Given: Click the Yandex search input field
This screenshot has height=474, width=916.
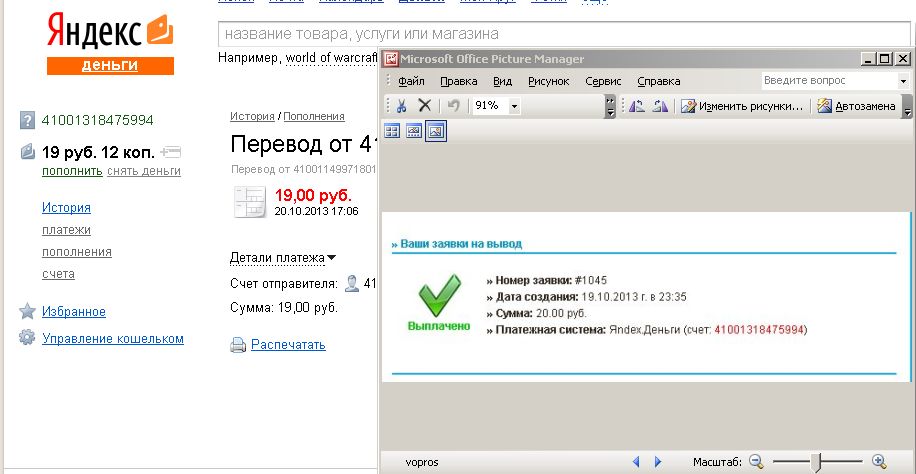Looking at the screenshot, I should [565, 34].
